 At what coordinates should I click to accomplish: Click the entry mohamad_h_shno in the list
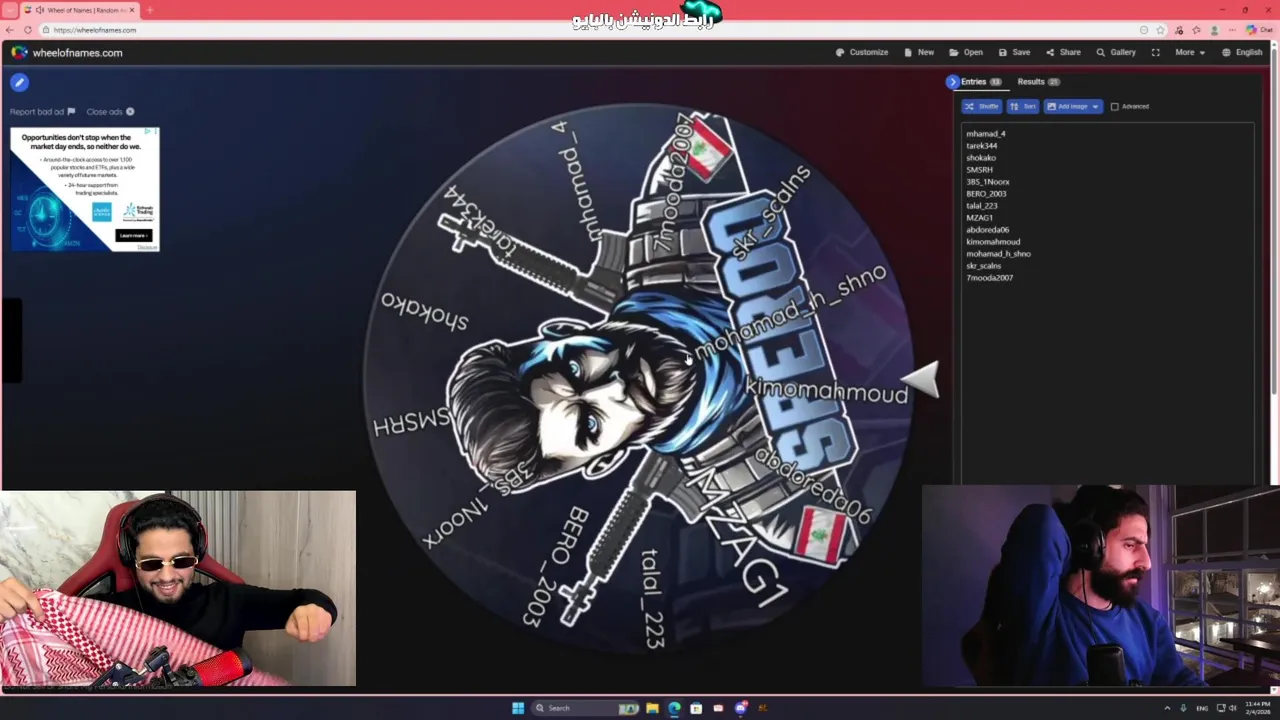(998, 254)
